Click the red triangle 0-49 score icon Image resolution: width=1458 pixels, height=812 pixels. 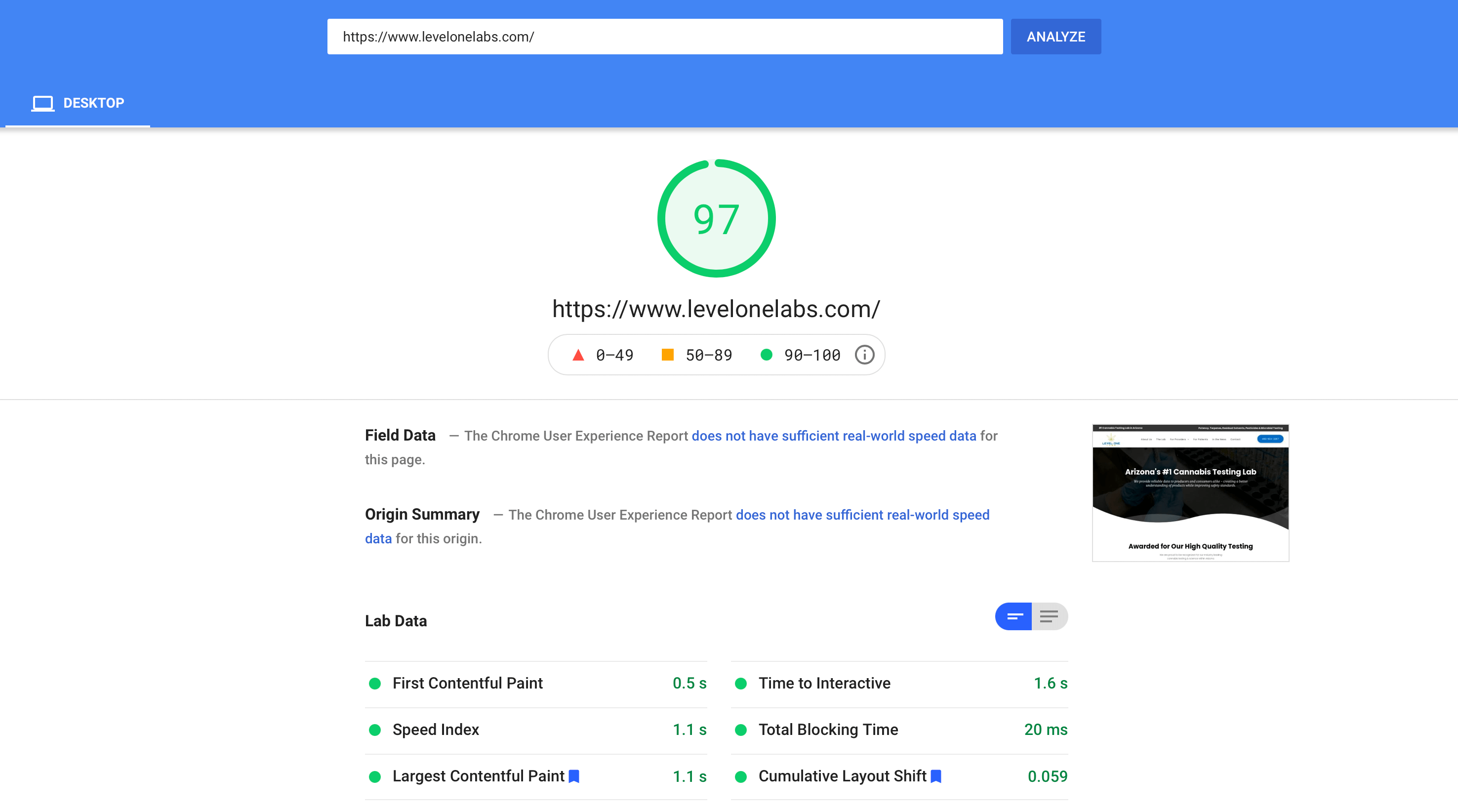(x=579, y=355)
